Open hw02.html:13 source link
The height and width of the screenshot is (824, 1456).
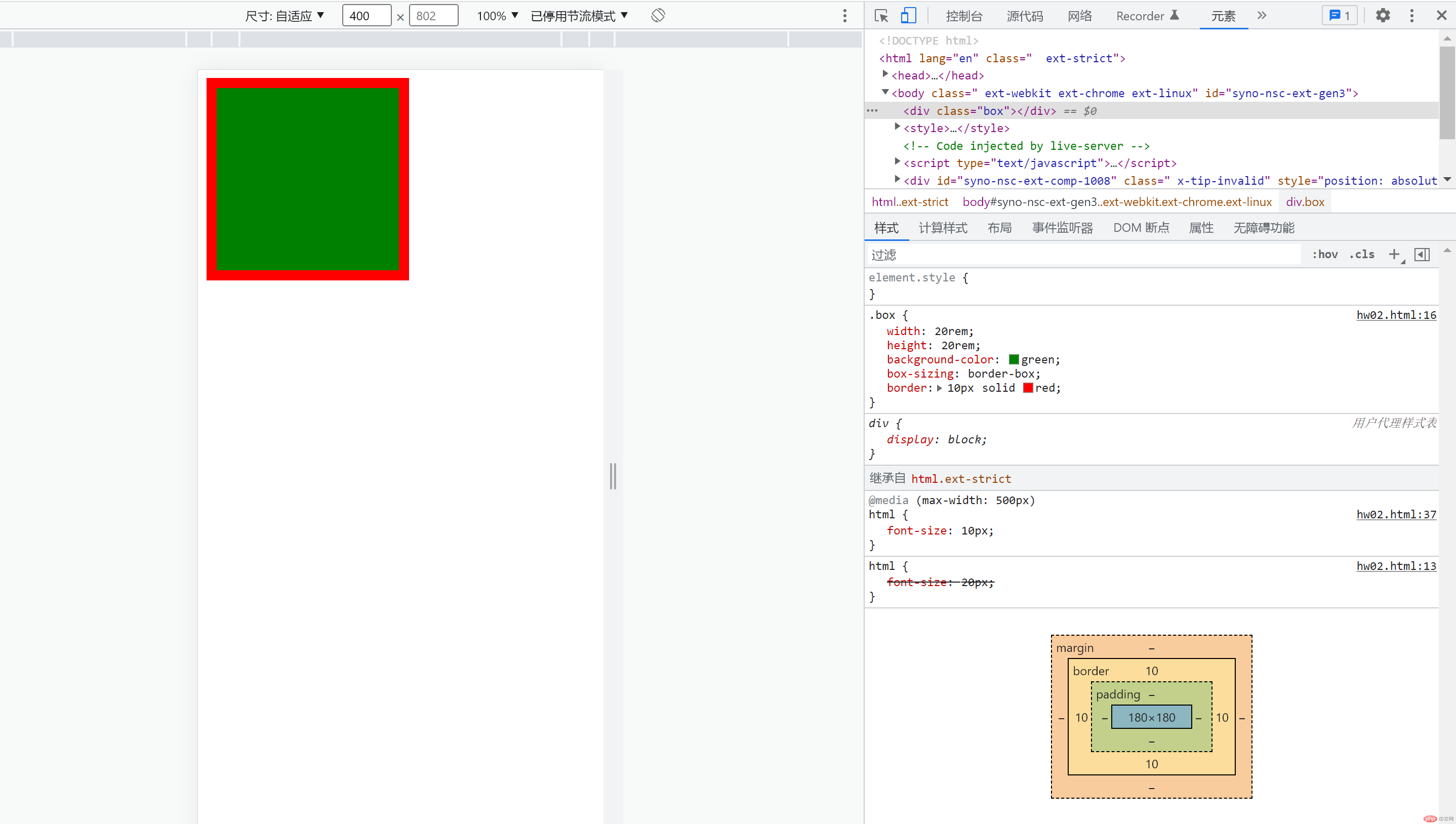click(x=1396, y=566)
